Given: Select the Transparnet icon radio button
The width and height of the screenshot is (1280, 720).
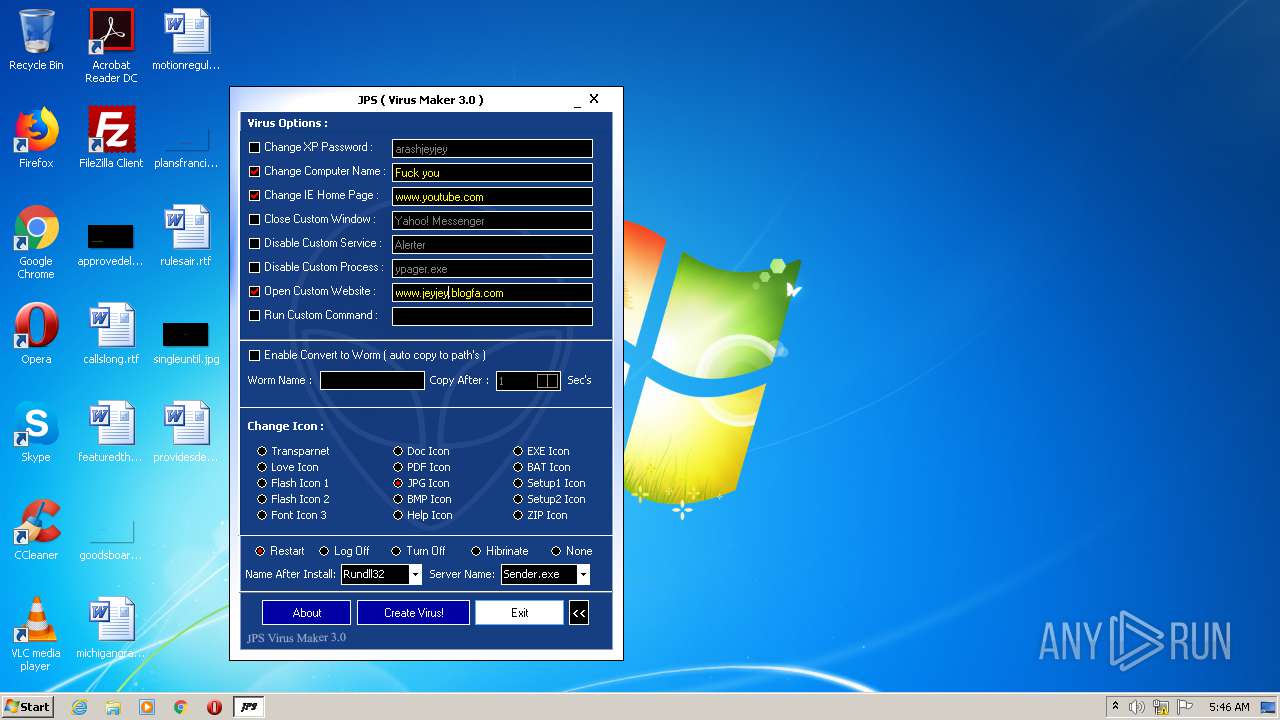Looking at the screenshot, I should (262, 451).
